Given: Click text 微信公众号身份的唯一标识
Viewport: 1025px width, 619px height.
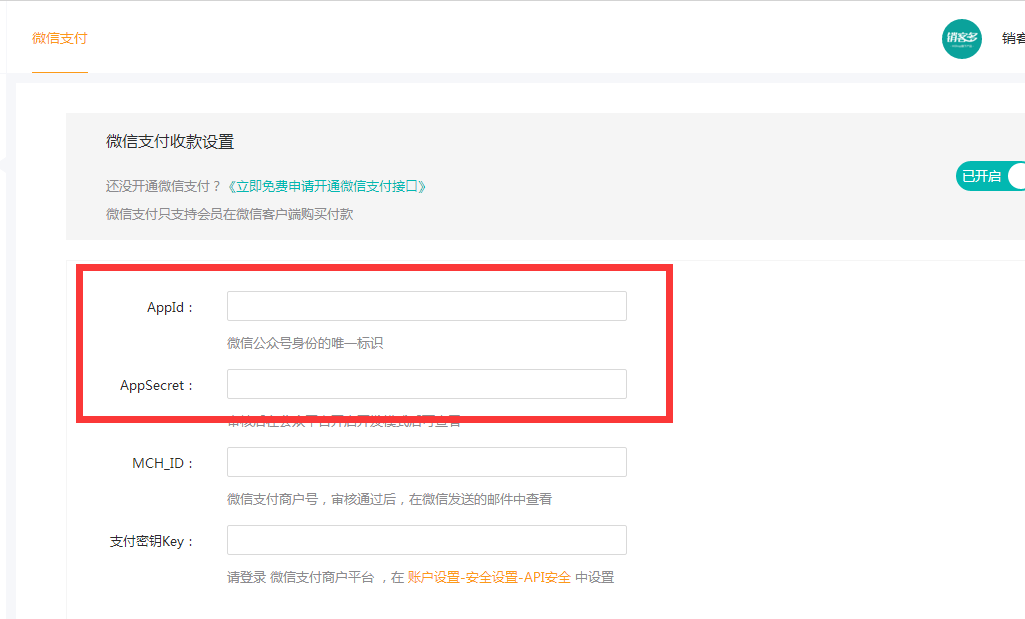Looking at the screenshot, I should (305, 343).
